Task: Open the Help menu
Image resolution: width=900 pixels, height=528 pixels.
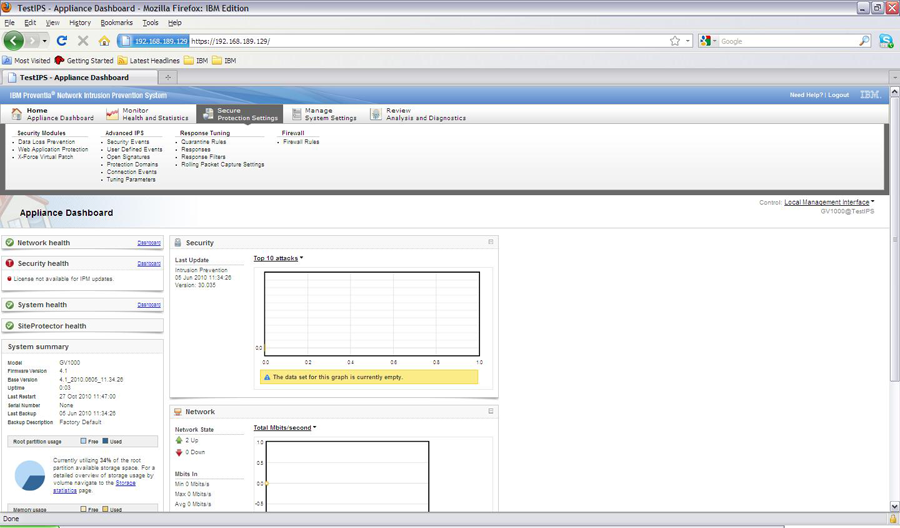Action: pos(174,23)
